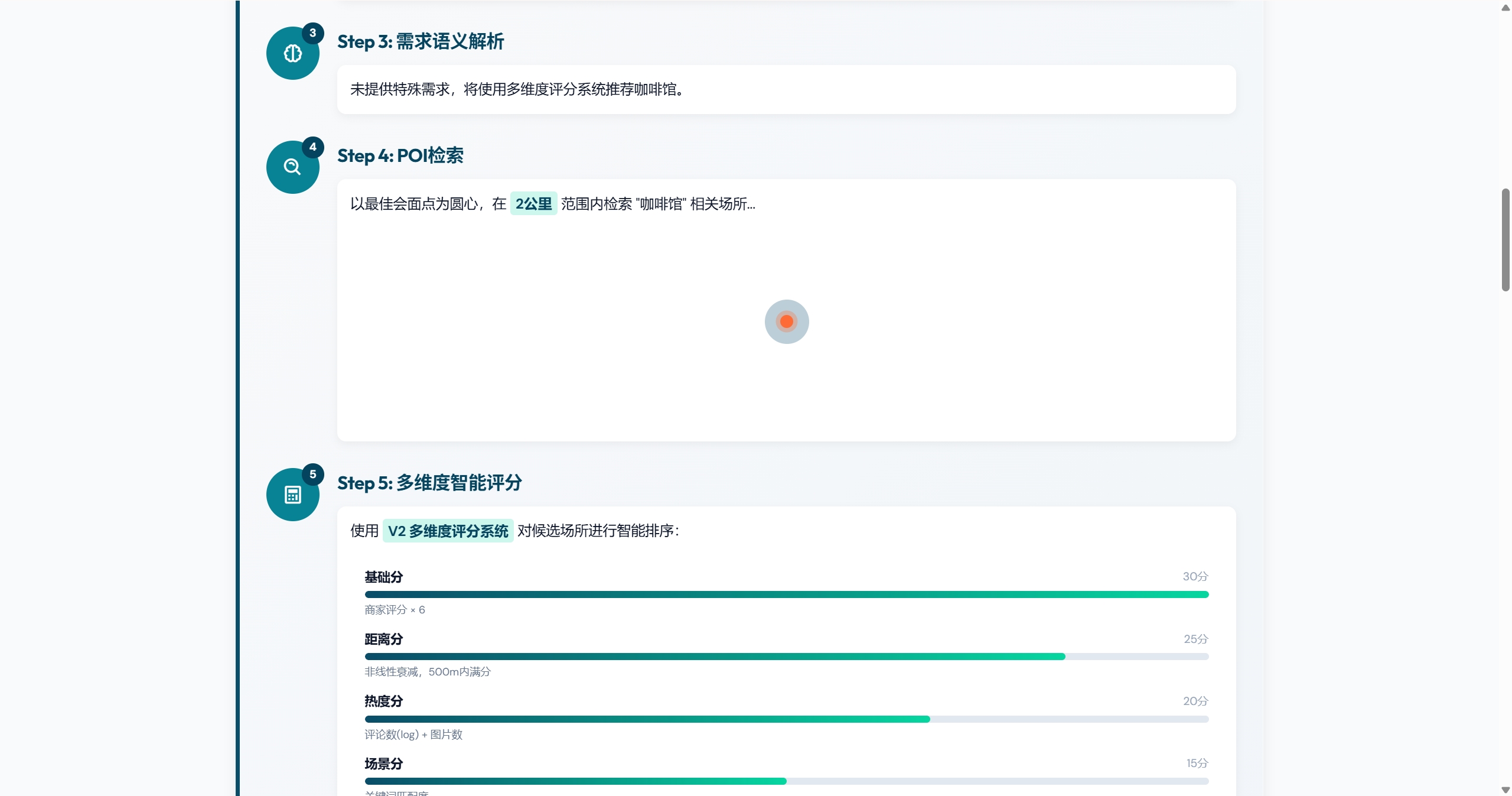Click the number 4 step badge
1512x796 pixels.
[x=312, y=147]
